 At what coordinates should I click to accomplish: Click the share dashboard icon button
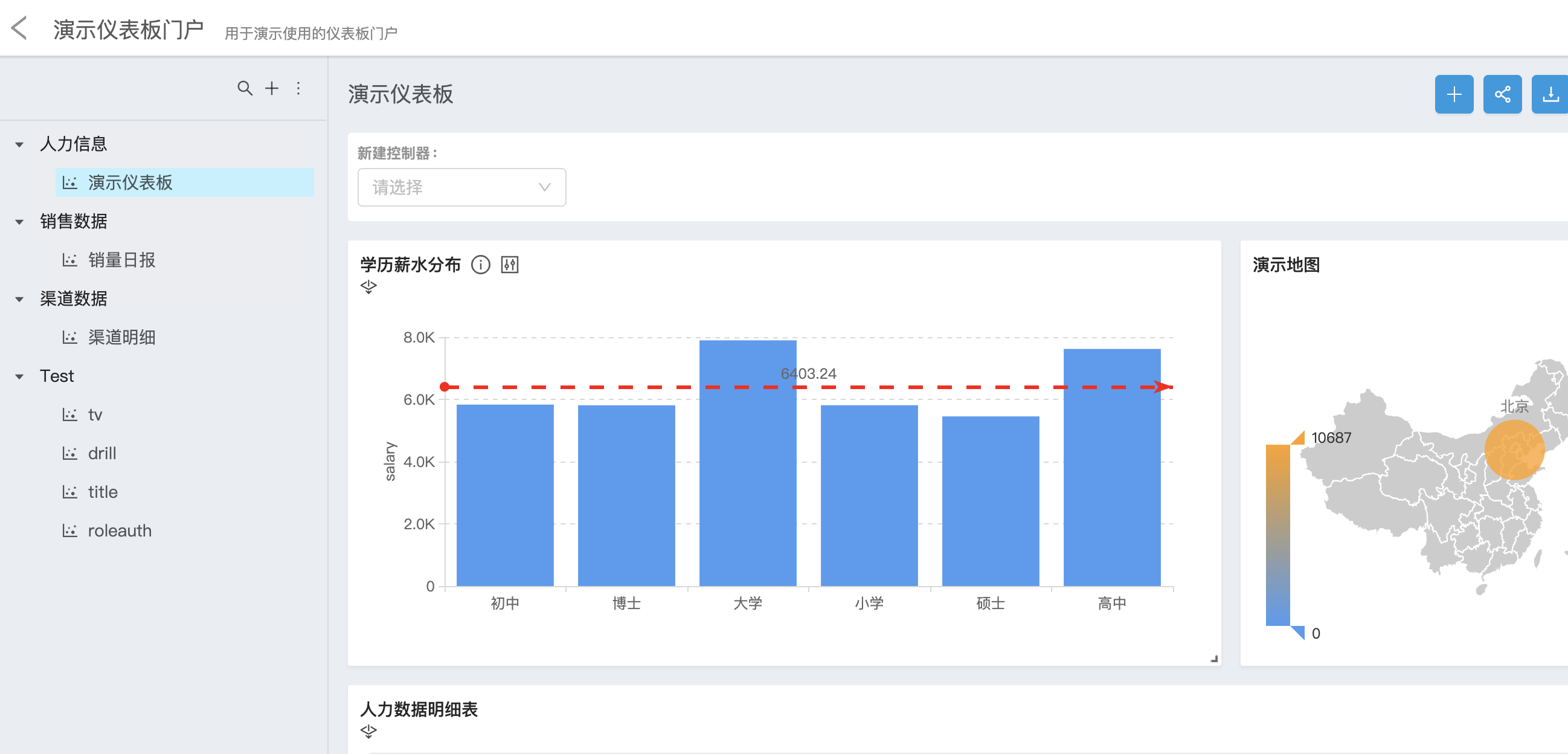click(1502, 94)
